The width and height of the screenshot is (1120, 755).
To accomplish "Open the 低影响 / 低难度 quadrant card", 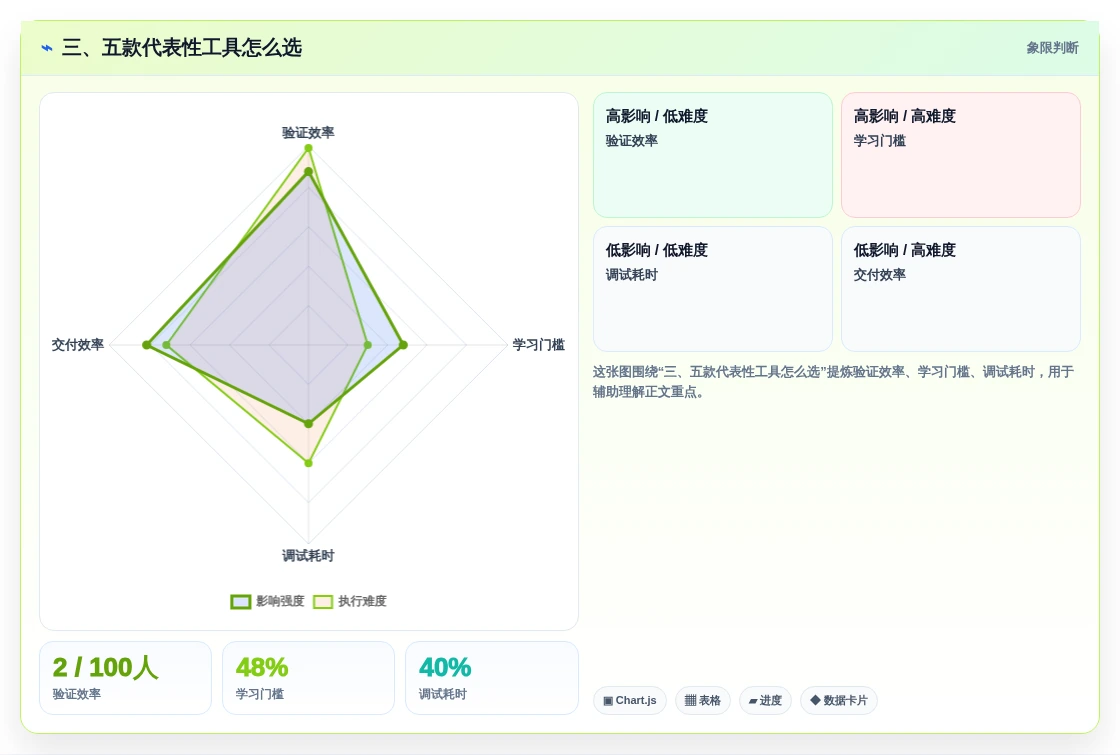I will [713, 289].
